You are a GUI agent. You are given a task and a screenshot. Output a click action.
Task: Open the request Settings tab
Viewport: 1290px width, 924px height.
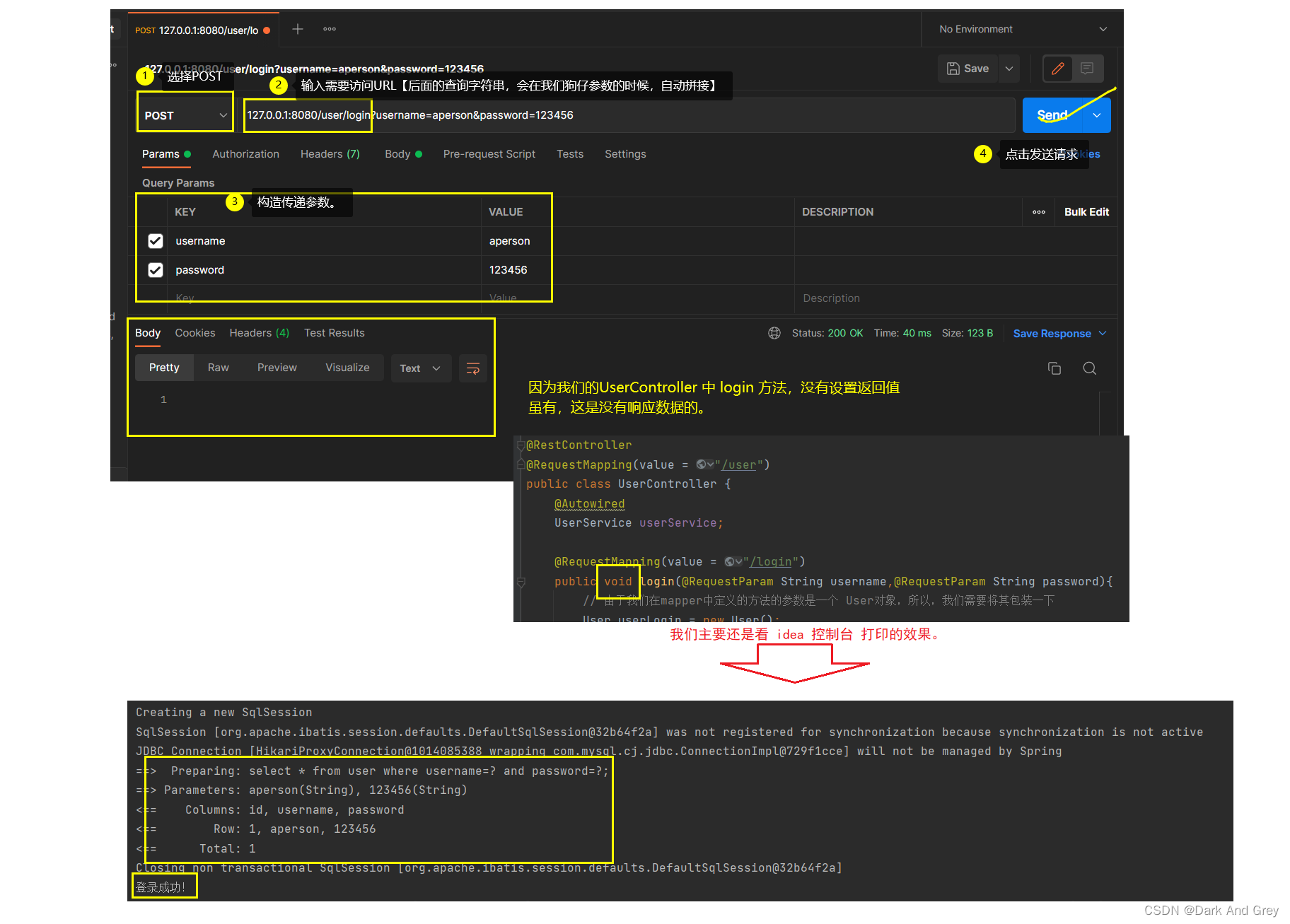(x=625, y=154)
